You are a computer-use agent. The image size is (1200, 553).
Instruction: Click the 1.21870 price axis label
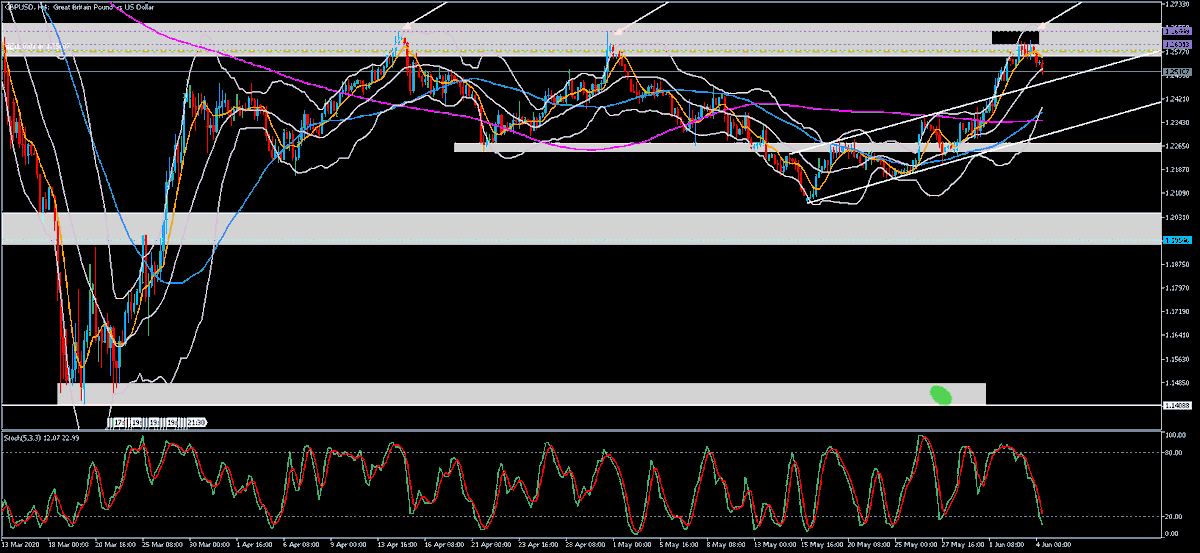point(1177,170)
